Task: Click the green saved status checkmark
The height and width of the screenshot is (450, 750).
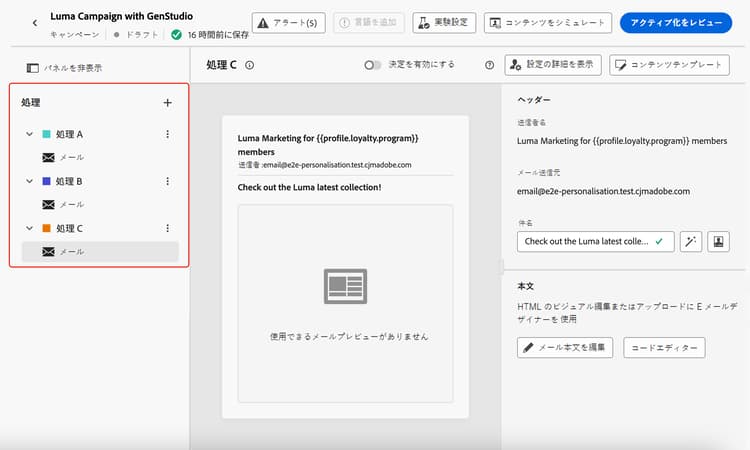Action: 176,34
